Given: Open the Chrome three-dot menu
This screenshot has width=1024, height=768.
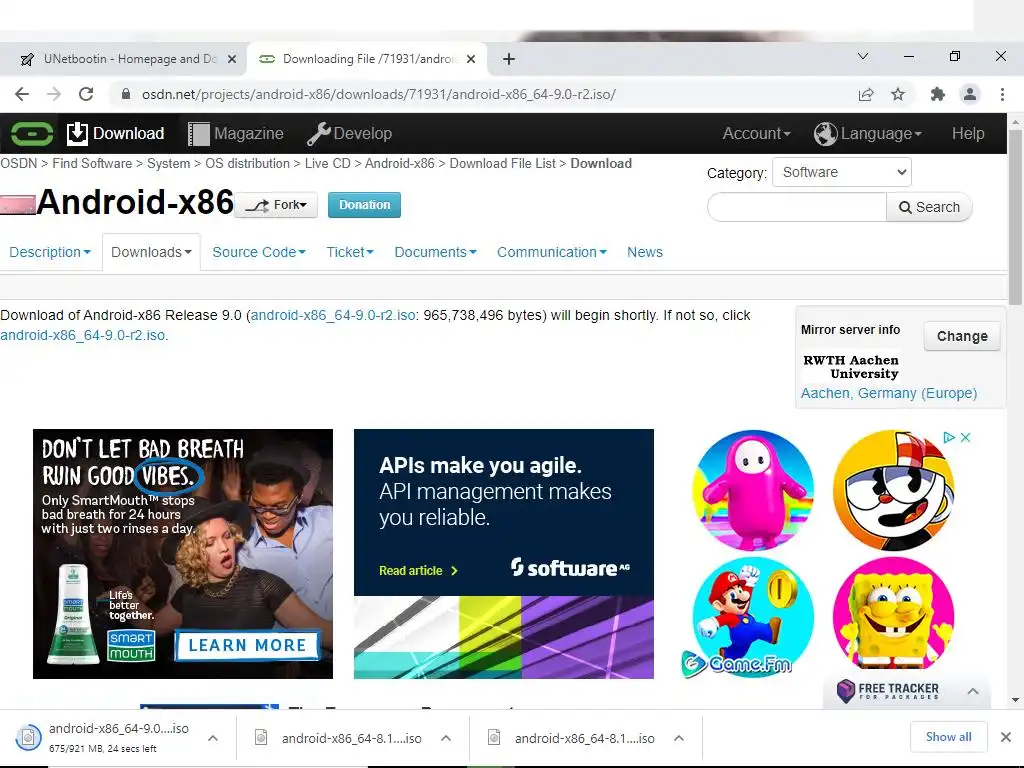Looking at the screenshot, I should pyautogui.click(x=1002, y=94).
